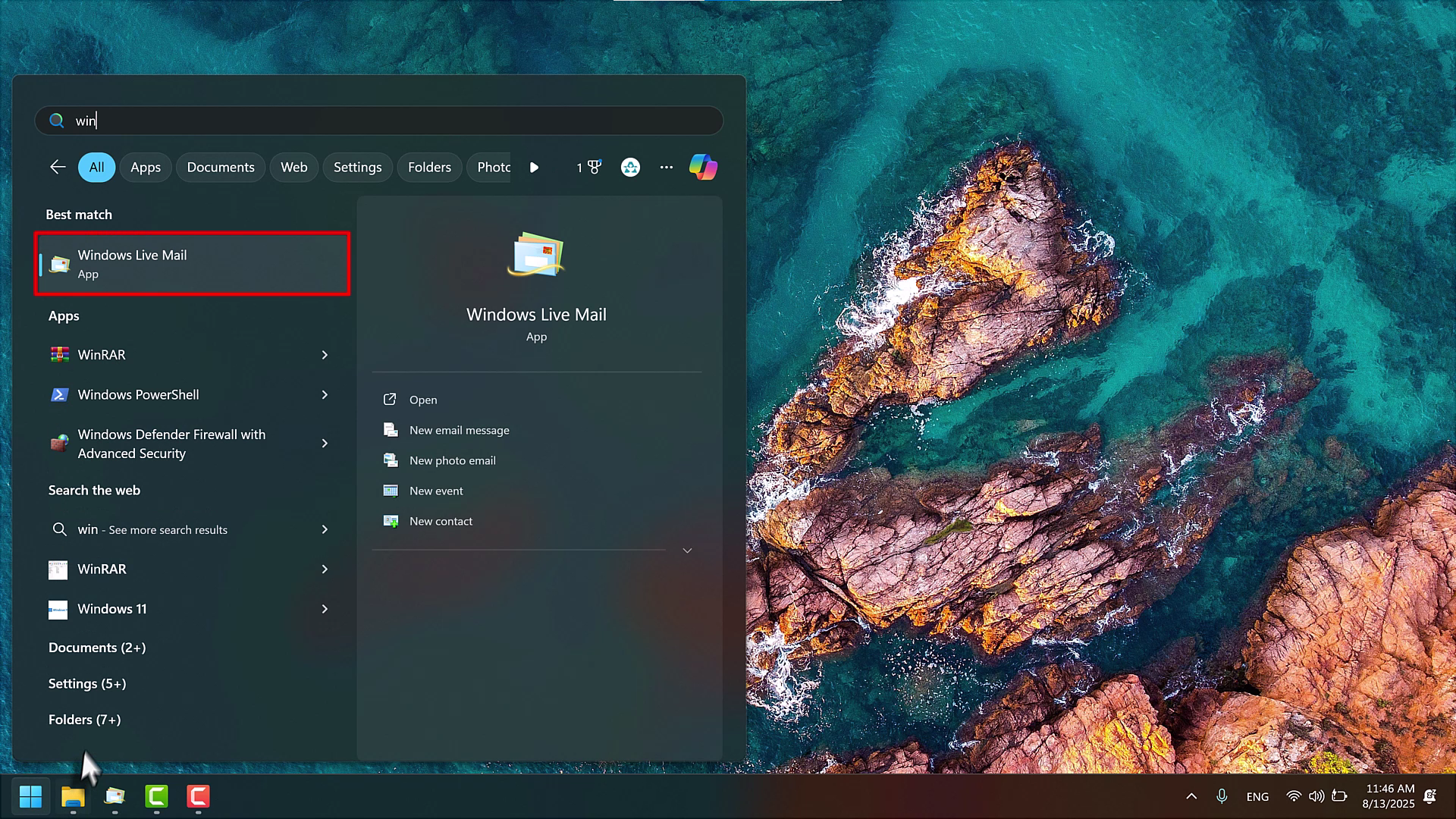Click the large Windows Live Mail preview icon
This screenshot has width=1456, height=819.
[536, 254]
